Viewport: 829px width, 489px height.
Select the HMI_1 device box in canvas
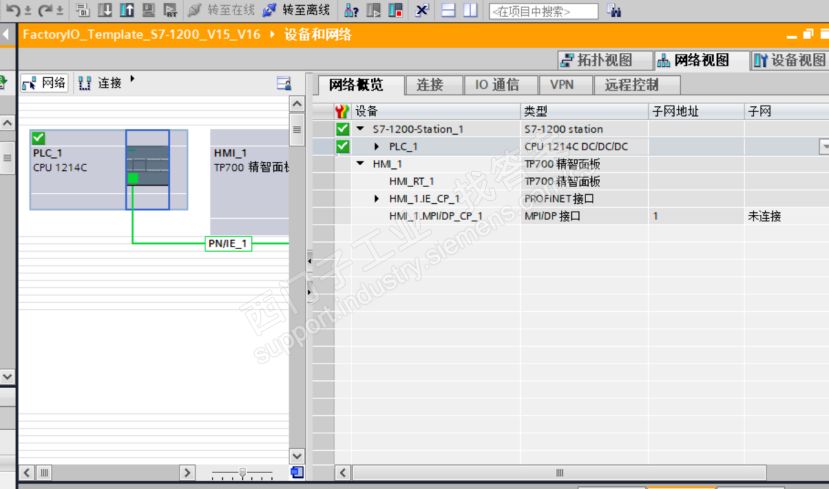coord(250,182)
